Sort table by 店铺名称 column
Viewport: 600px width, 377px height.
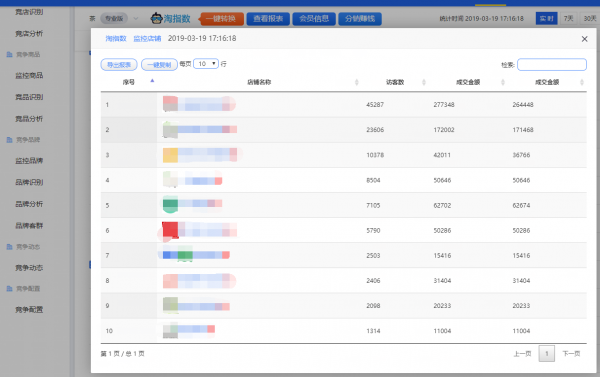[357, 82]
